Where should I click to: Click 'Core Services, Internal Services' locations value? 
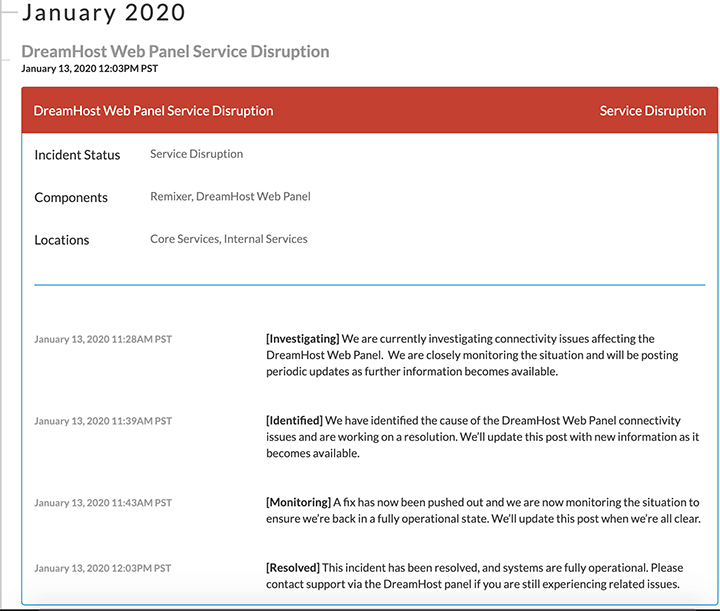coord(229,239)
